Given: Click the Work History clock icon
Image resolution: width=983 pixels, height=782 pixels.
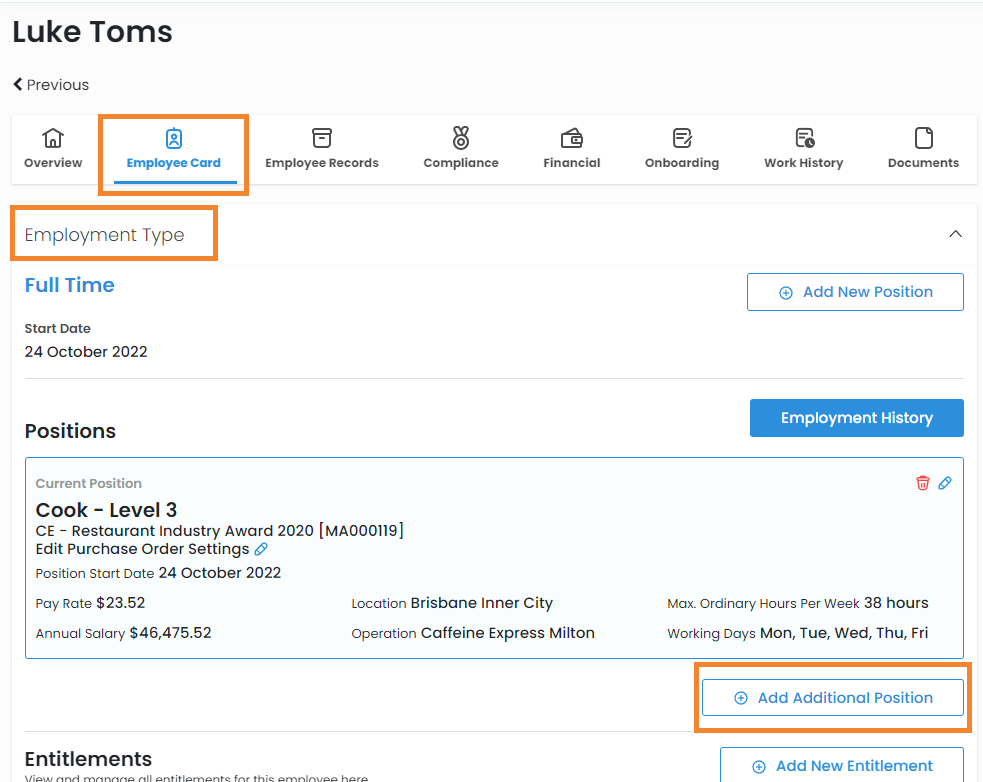Looking at the screenshot, I should [804, 138].
